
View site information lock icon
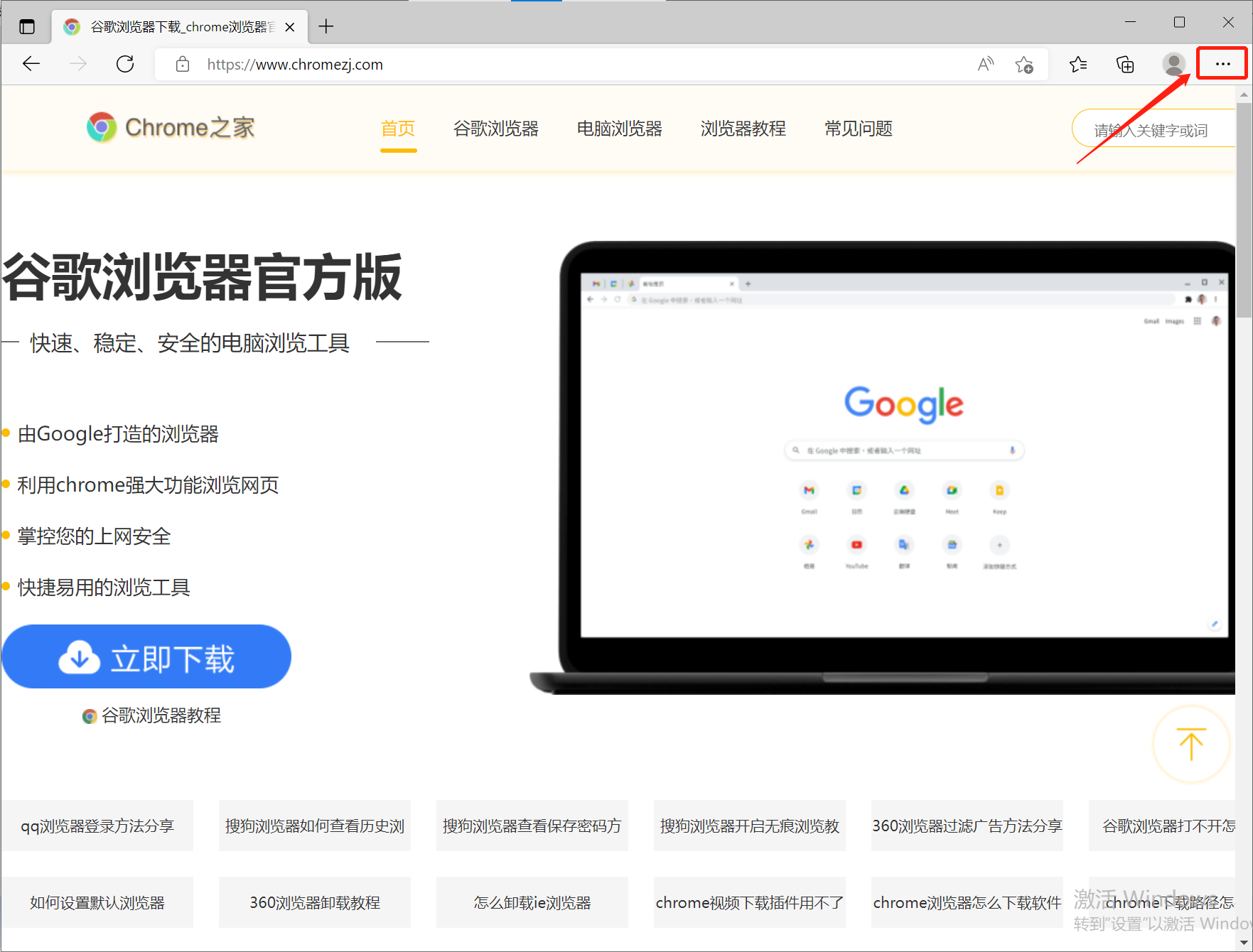tap(183, 64)
